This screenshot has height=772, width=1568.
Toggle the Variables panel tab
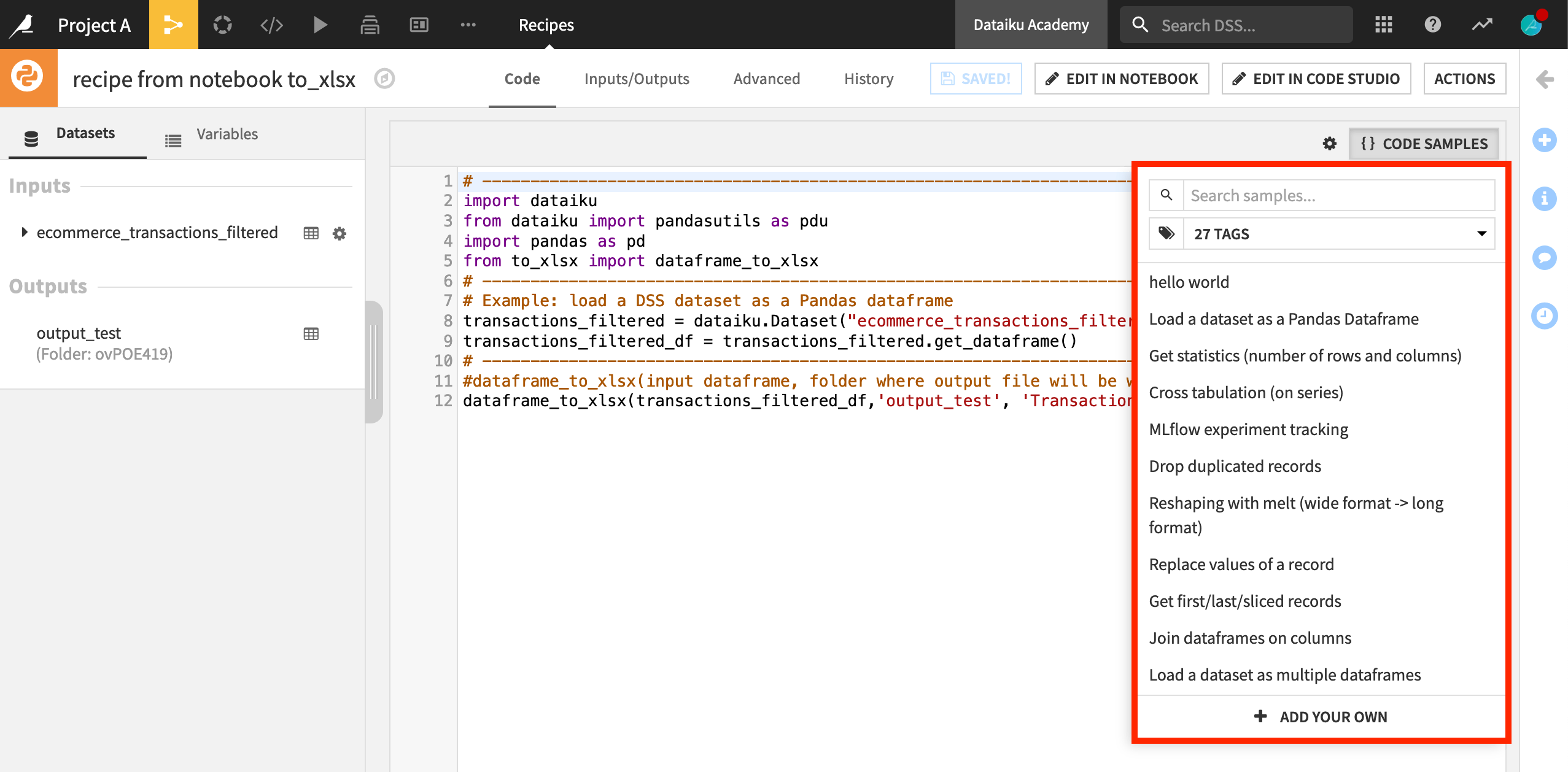point(227,133)
